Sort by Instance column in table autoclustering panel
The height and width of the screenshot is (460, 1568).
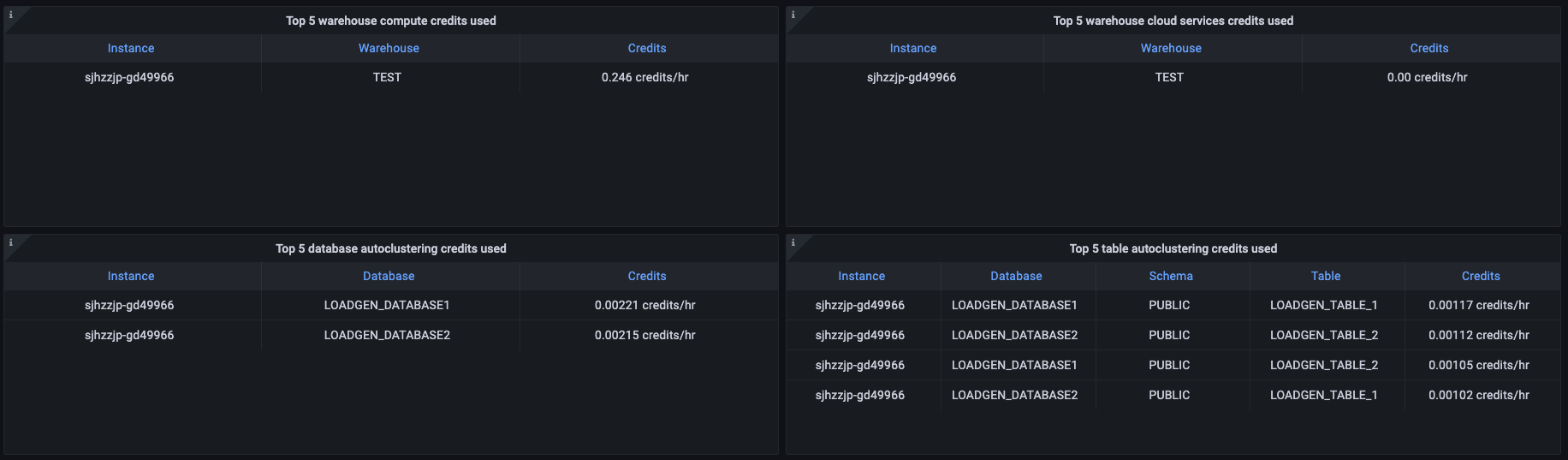tap(861, 276)
